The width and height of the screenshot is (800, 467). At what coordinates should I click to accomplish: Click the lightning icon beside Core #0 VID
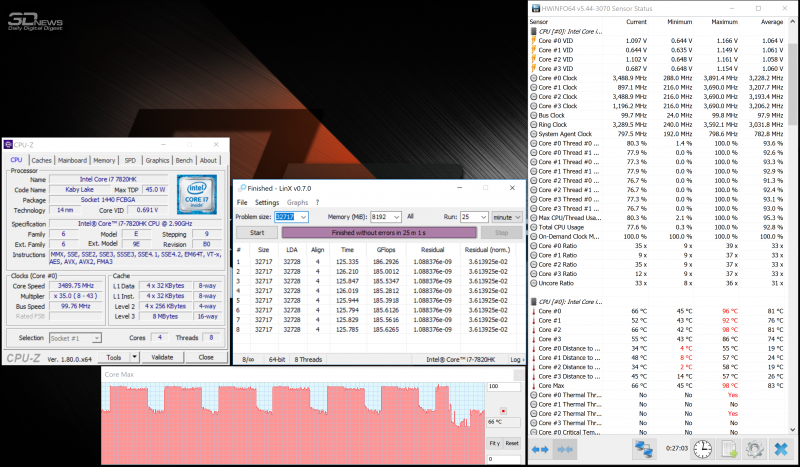click(534, 40)
